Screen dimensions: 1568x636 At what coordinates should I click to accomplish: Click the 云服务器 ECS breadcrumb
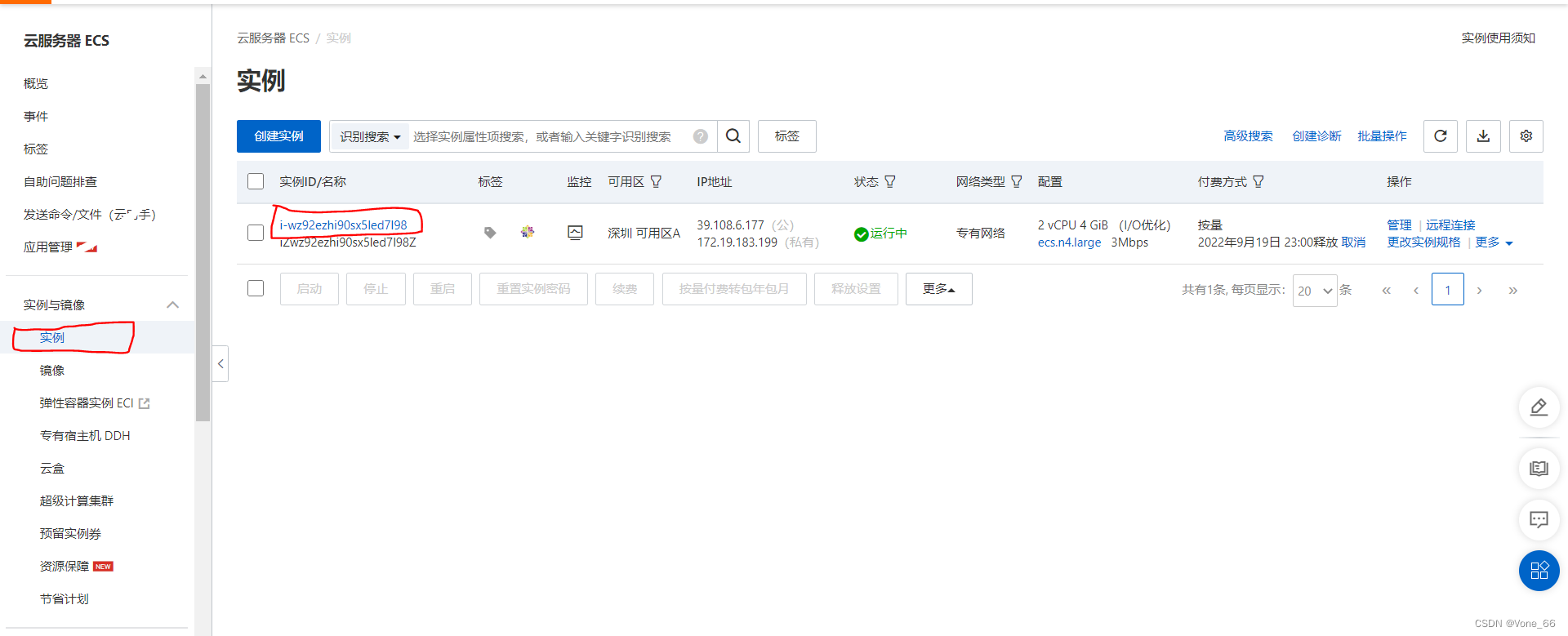(x=274, y=38)
